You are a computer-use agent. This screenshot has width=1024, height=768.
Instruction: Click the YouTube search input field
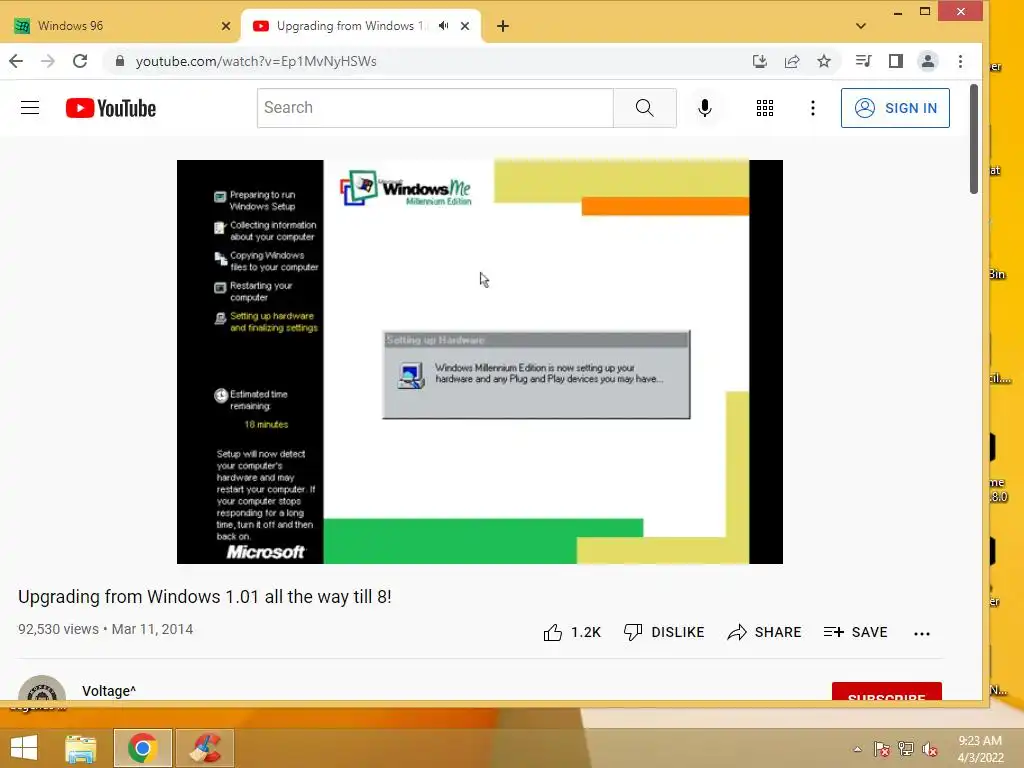435,108
